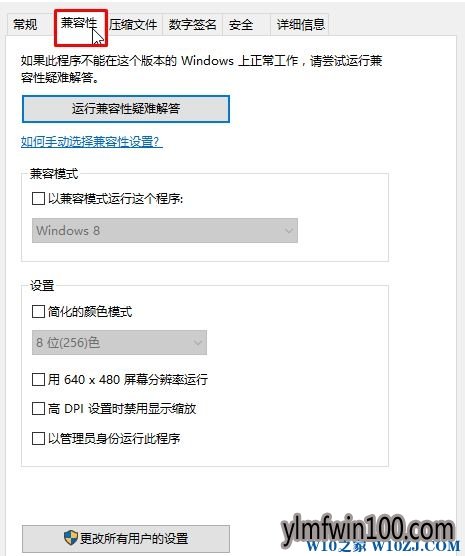This screenshot has height=556, width=465.
Task: Go to the 数字签名 tab
Action: tap(192, 24)
